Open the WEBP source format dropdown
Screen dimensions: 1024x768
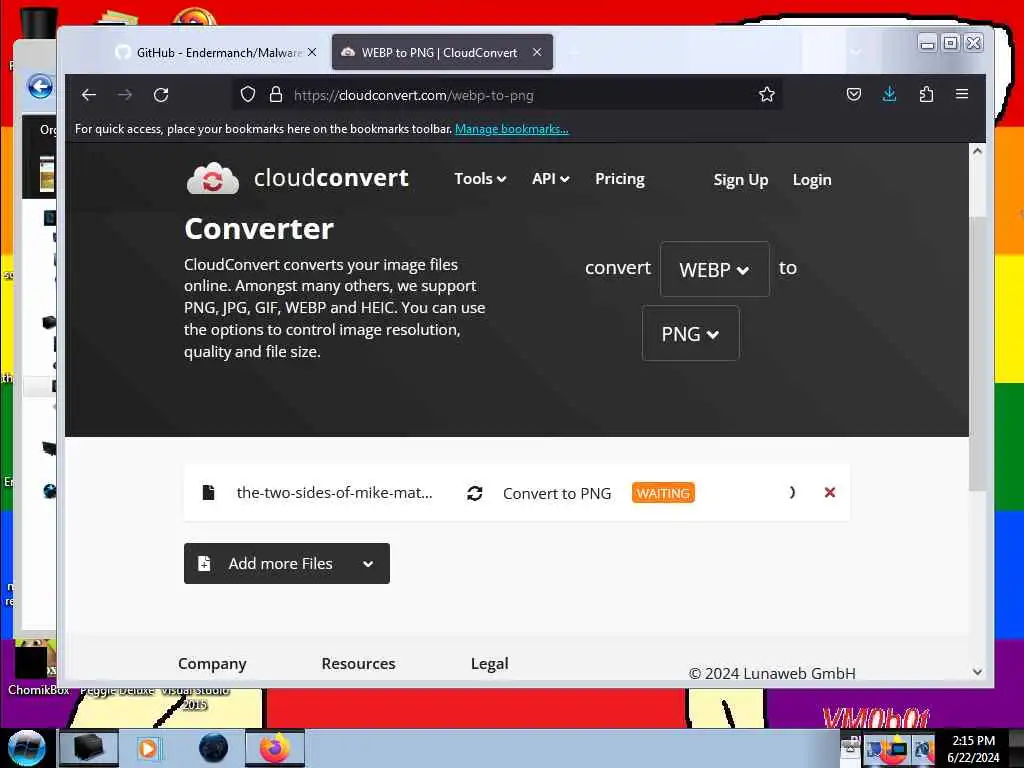coord(714,269)
